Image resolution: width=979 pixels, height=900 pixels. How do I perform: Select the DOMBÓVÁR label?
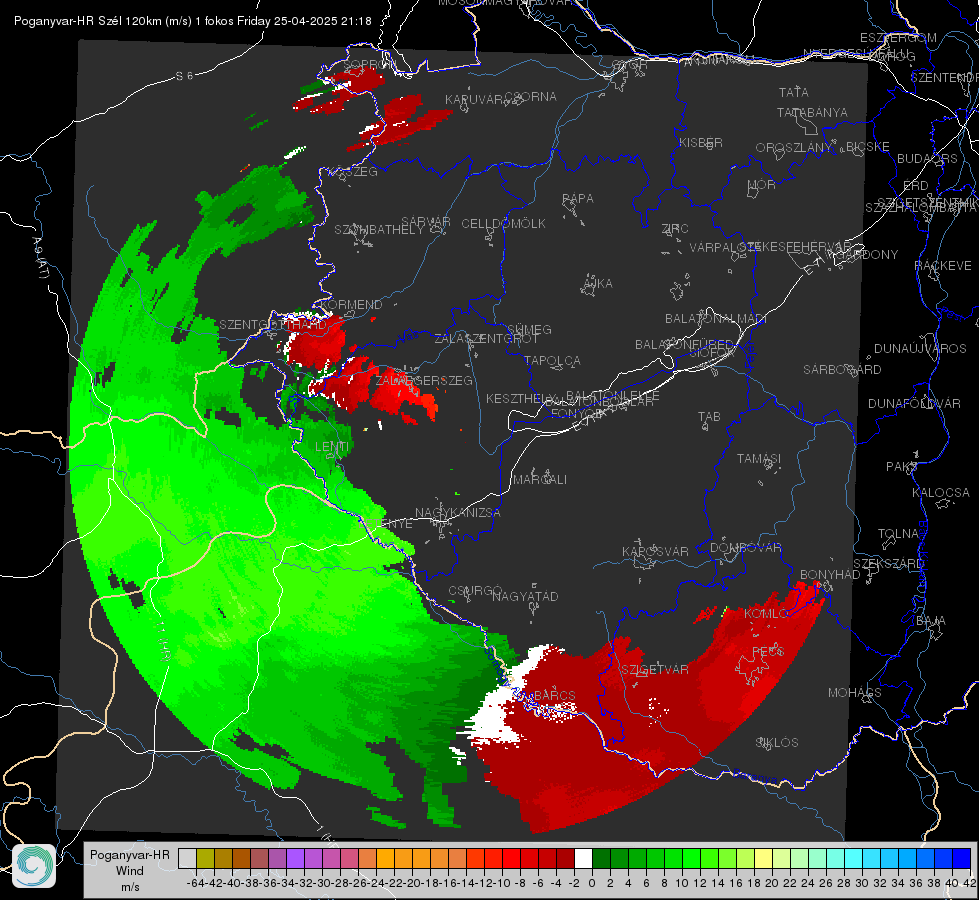click(745, 548)
